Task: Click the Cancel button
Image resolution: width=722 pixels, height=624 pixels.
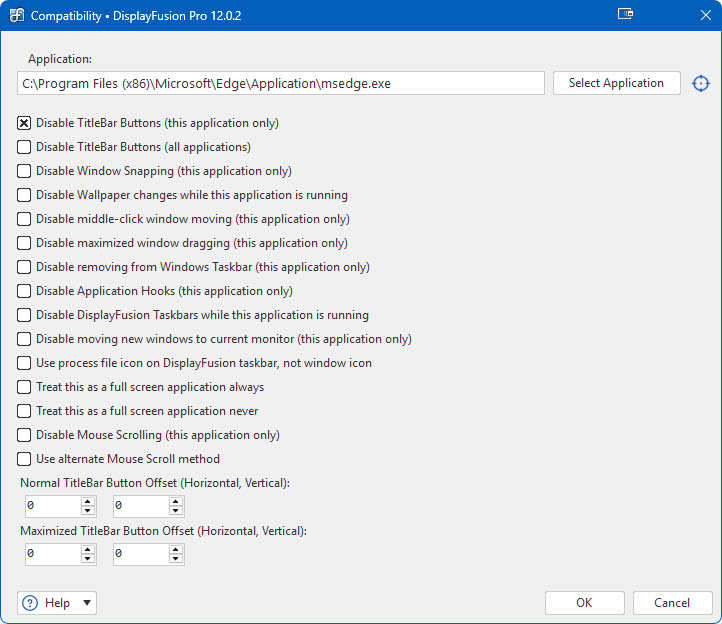Action: (x=671, y=603)
